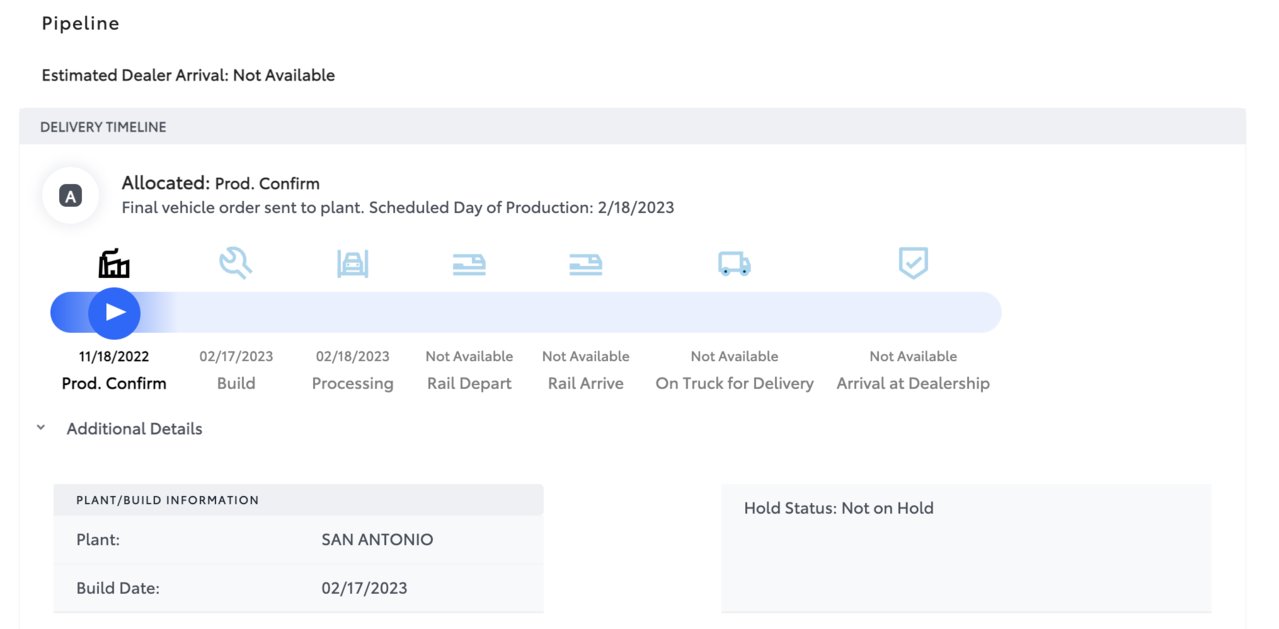
Task: Click the delivery truck icon
Action: click(x=734, y=264)
